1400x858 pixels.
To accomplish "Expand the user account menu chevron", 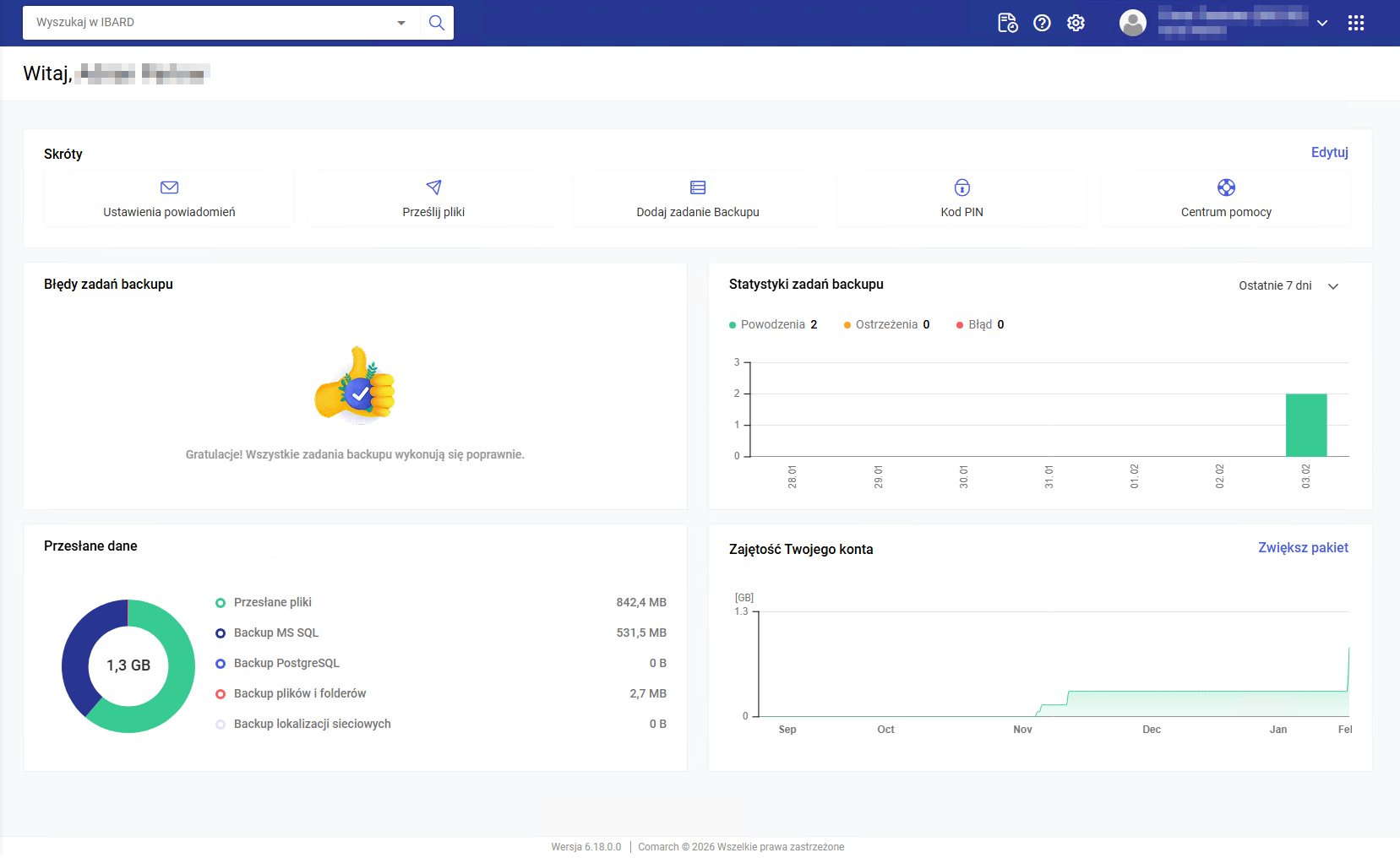I will [1322, 23].
